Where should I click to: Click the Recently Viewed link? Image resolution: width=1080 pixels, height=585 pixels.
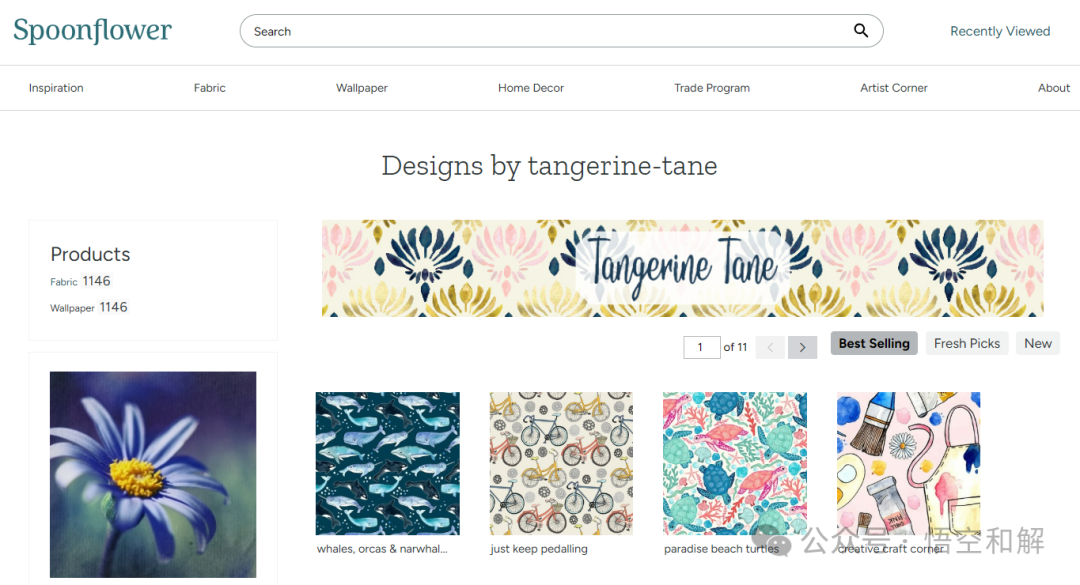(x=1000, y=31)
